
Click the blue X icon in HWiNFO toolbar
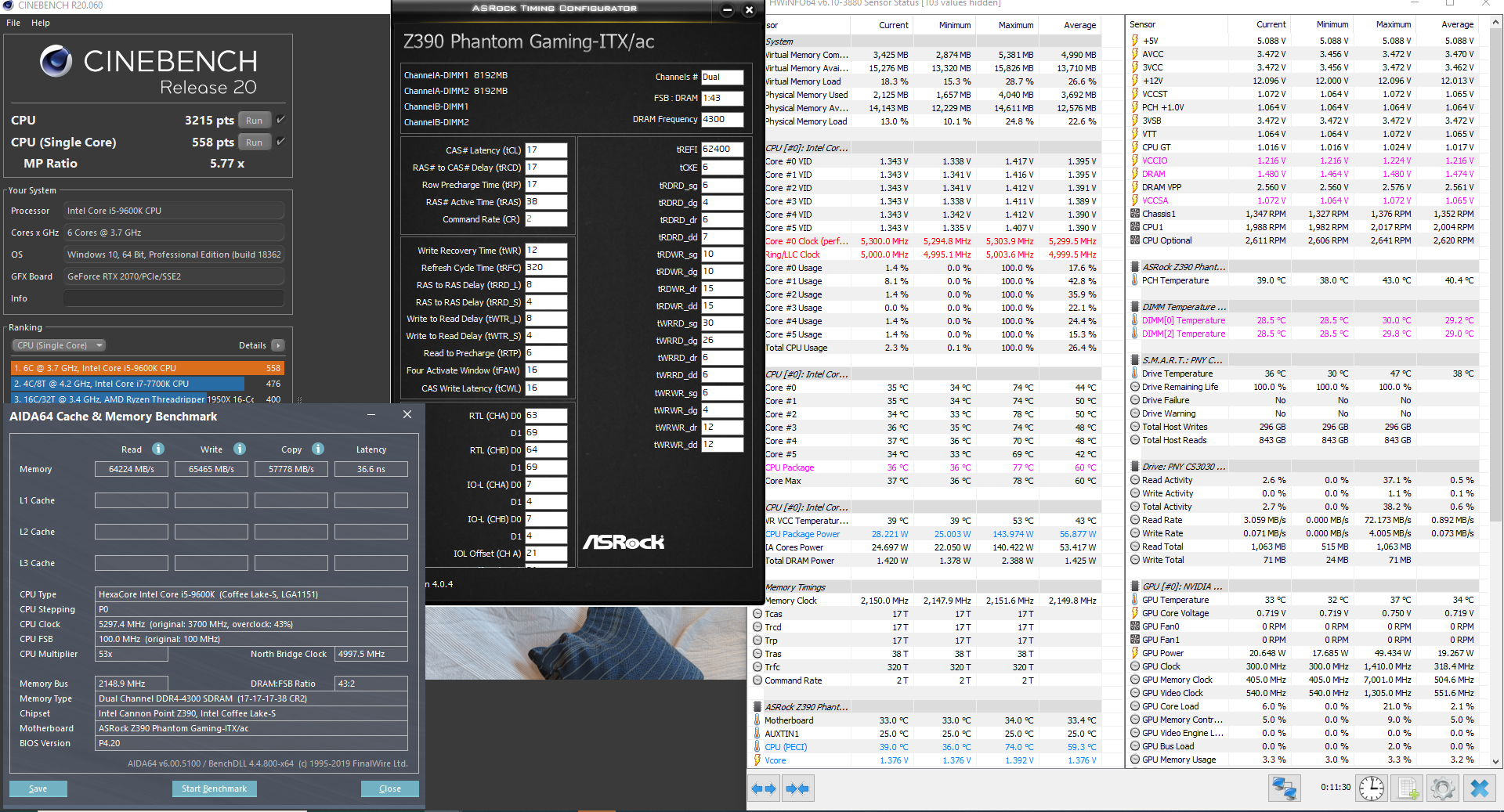1479,788
